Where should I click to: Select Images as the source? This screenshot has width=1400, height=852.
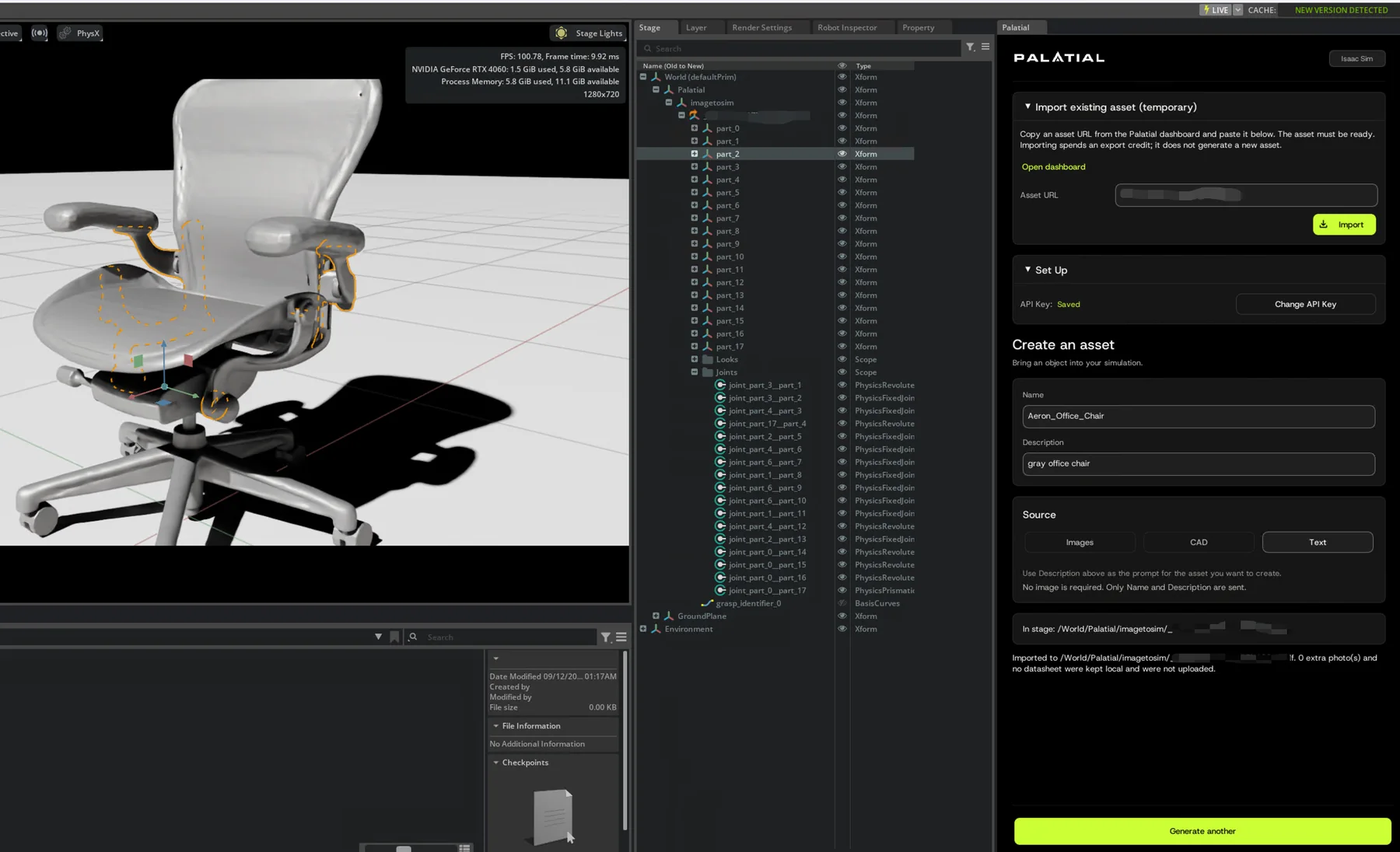[x=1080, y=543]
